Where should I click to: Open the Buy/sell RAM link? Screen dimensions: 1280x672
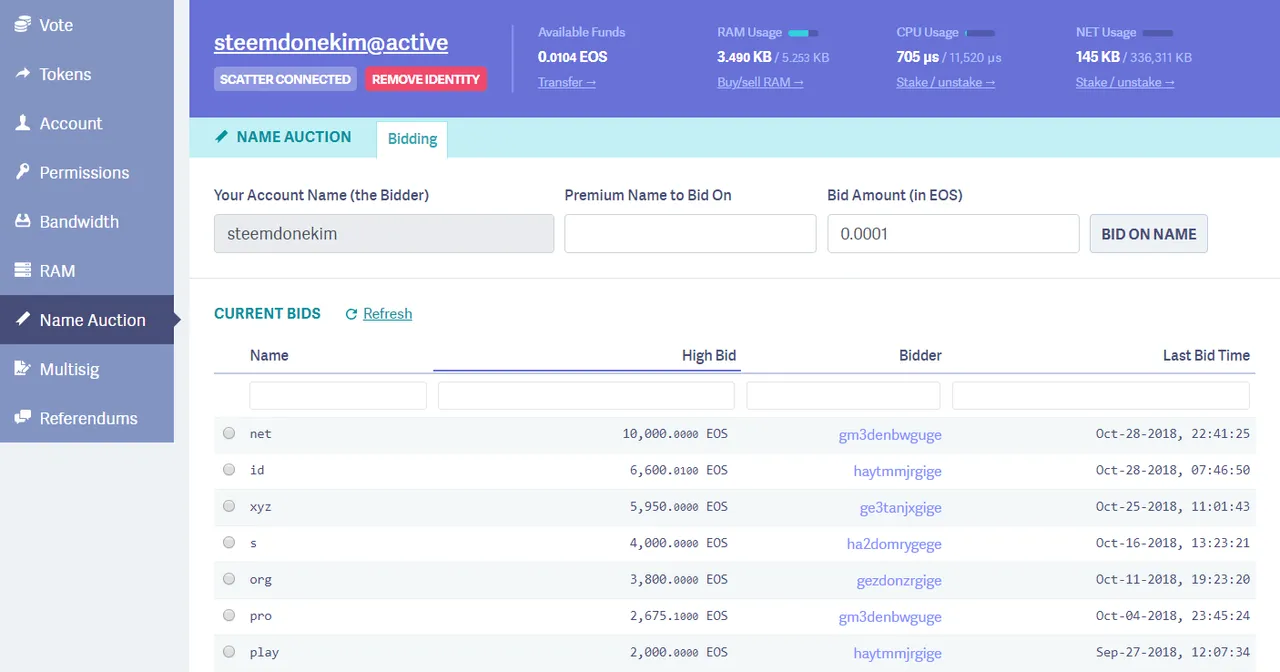[760, 82]
